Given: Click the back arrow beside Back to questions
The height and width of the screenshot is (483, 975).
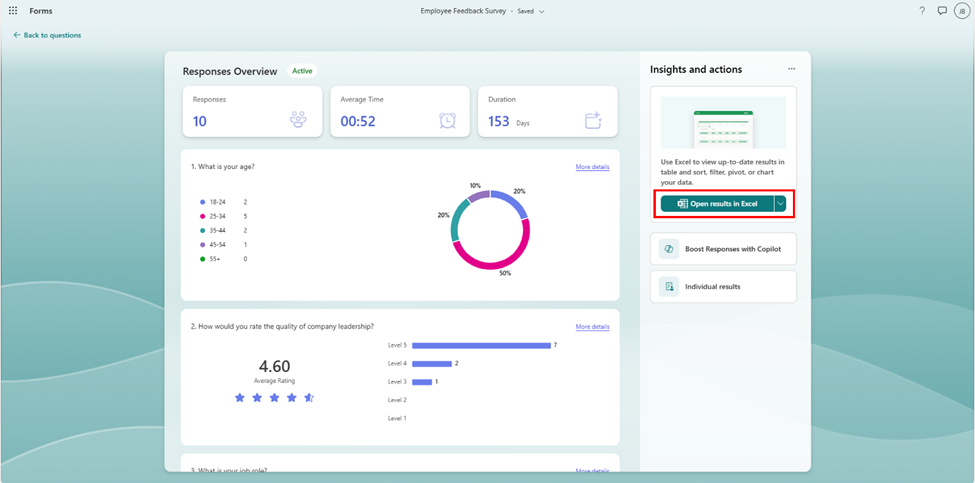Looking at the screenshot, I should (17, 35).
